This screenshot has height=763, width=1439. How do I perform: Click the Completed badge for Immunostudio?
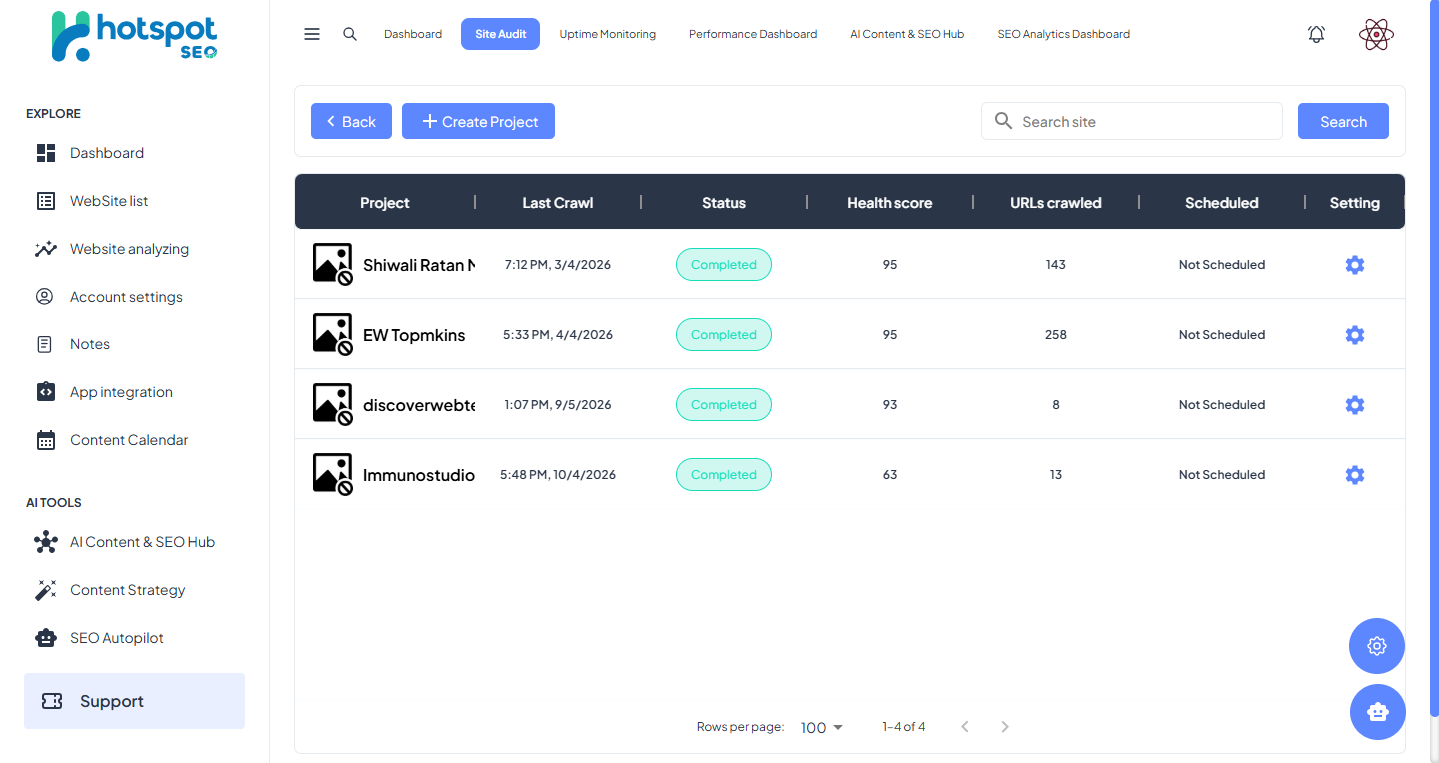[x=724, y=475]
